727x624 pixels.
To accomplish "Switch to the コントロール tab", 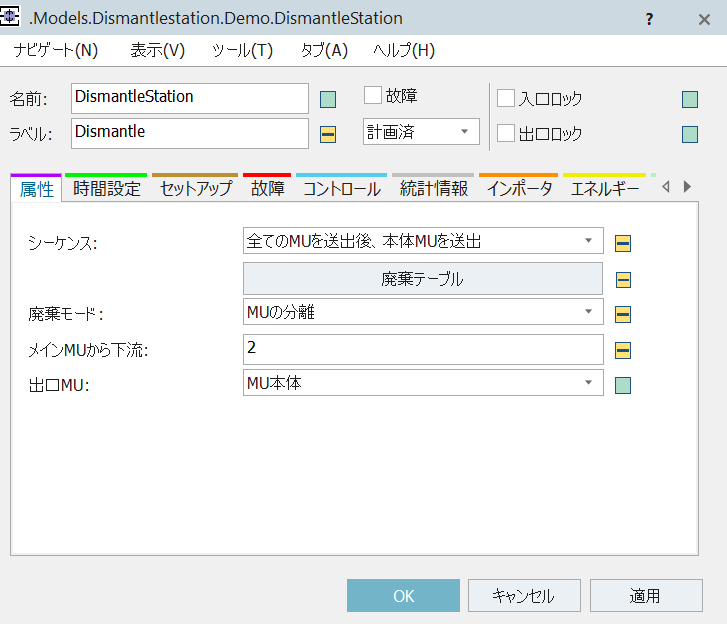I will (342, 189).
